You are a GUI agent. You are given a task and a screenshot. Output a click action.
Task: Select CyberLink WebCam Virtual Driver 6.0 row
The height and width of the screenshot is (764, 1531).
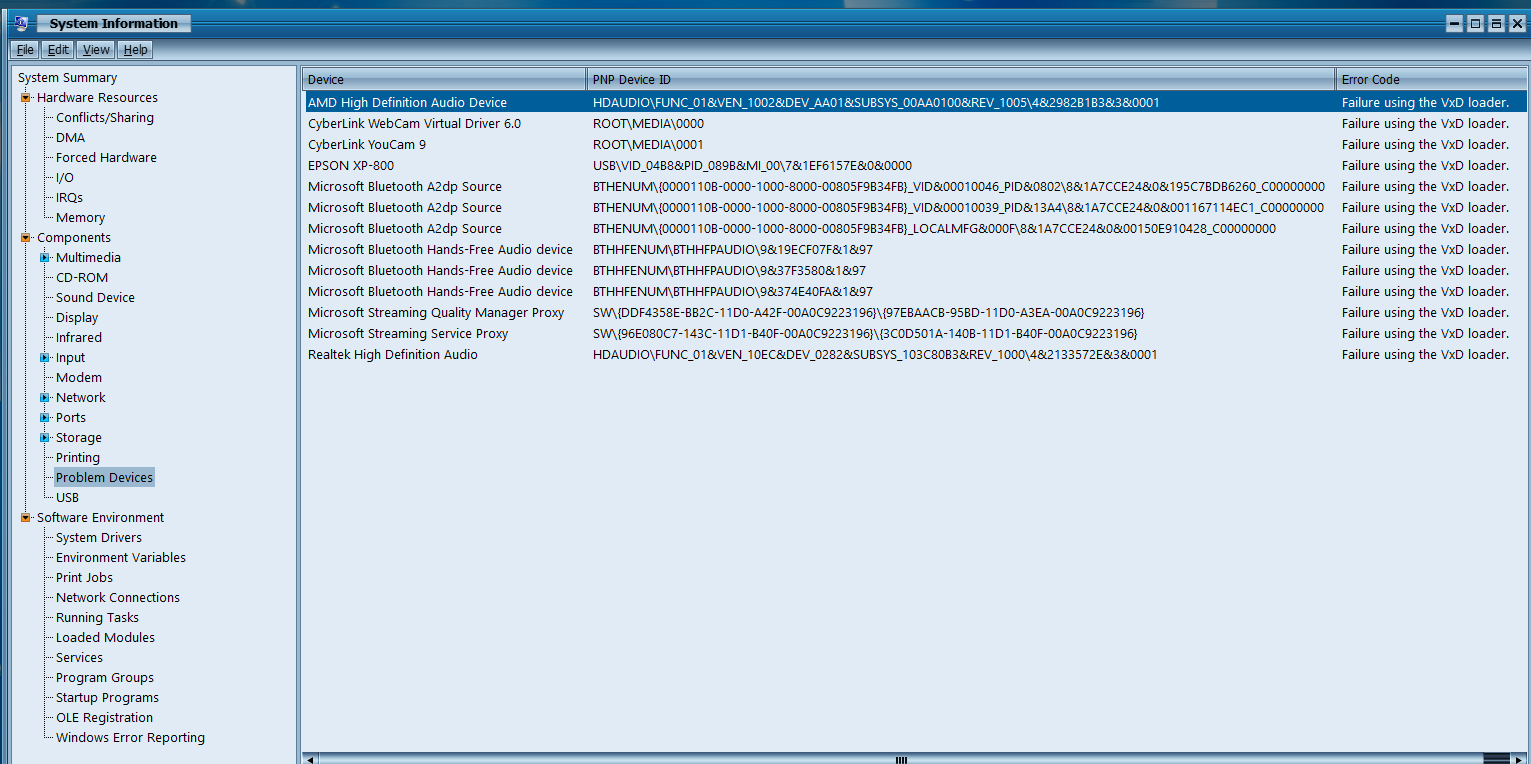click(x=915, y=124)
